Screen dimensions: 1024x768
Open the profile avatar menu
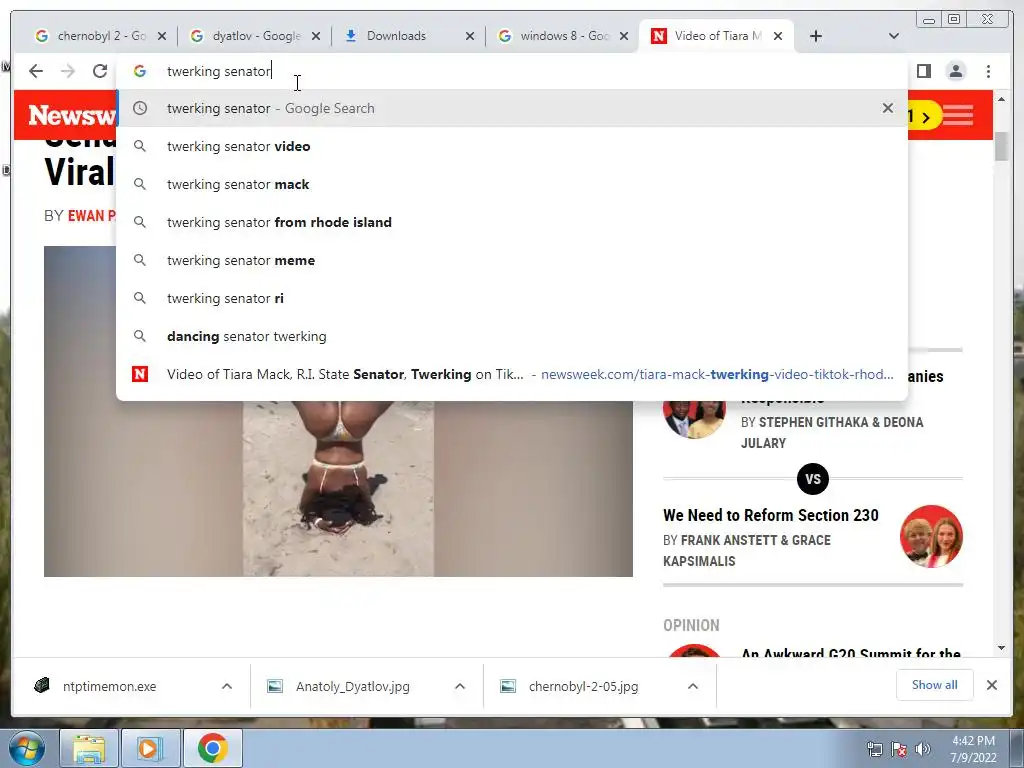[955, 71]
